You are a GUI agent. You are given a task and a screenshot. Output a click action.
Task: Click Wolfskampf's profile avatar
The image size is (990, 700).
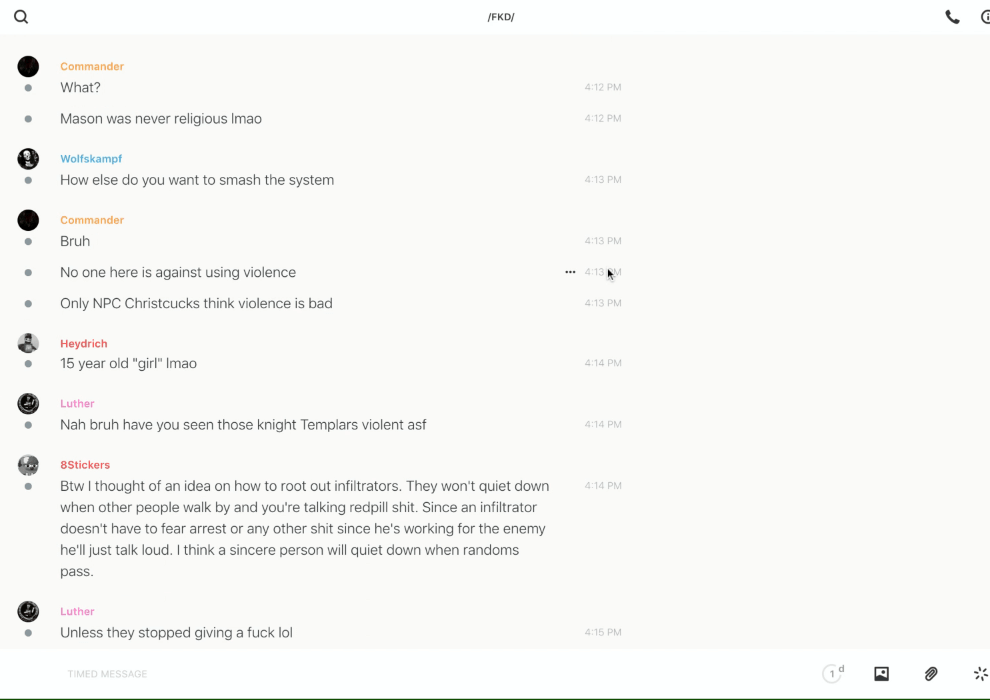28,159
